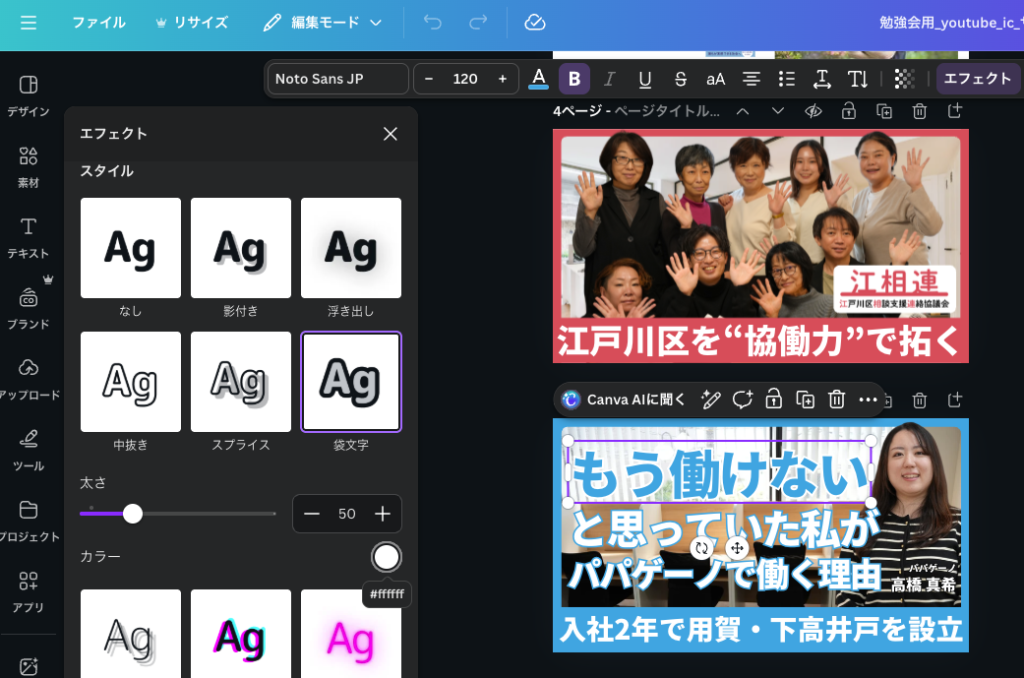Toggle bold formatting button

[x=574, y=79]
